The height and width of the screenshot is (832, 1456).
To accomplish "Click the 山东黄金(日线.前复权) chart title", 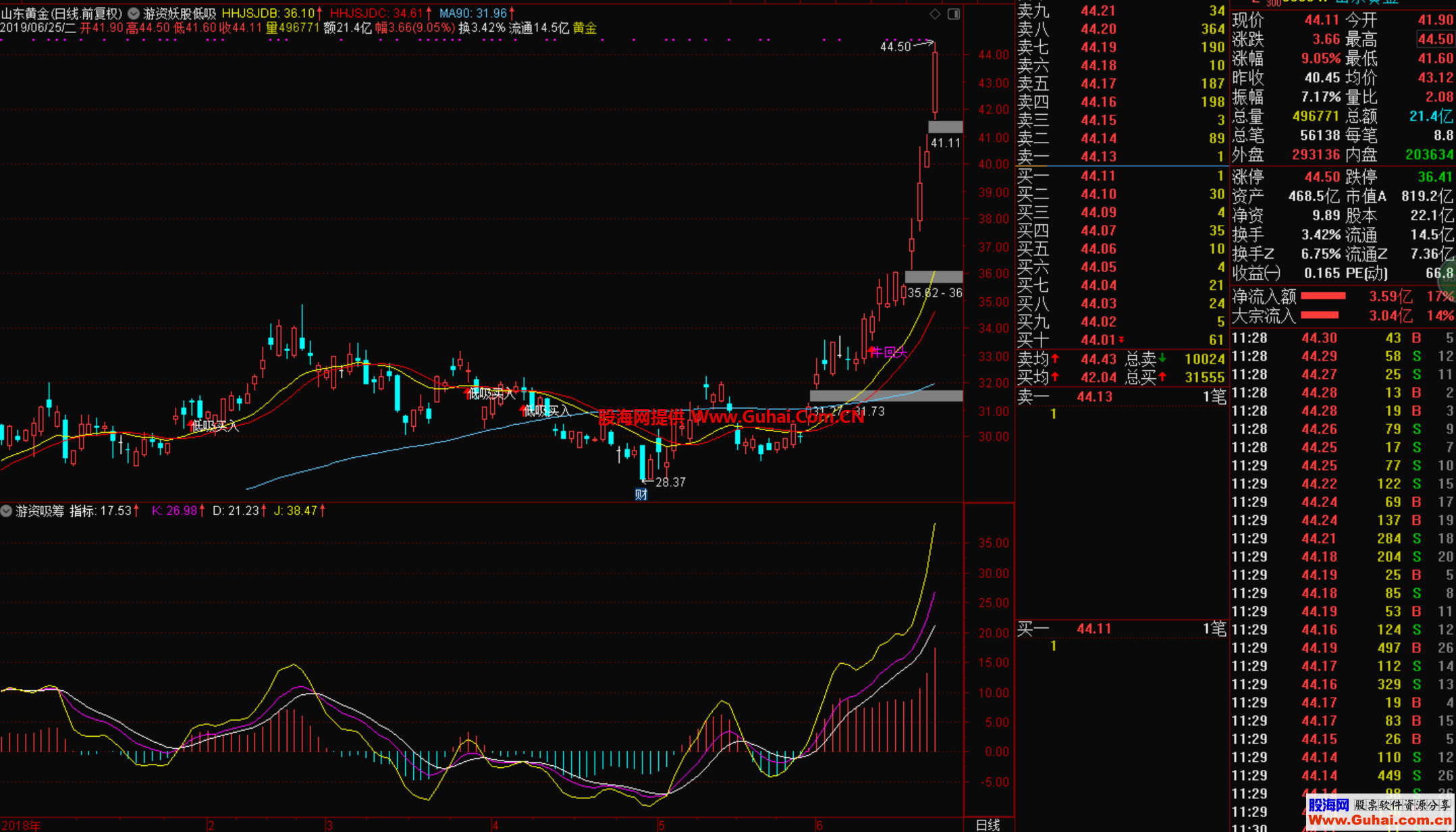I will click(x=61, y=13).
